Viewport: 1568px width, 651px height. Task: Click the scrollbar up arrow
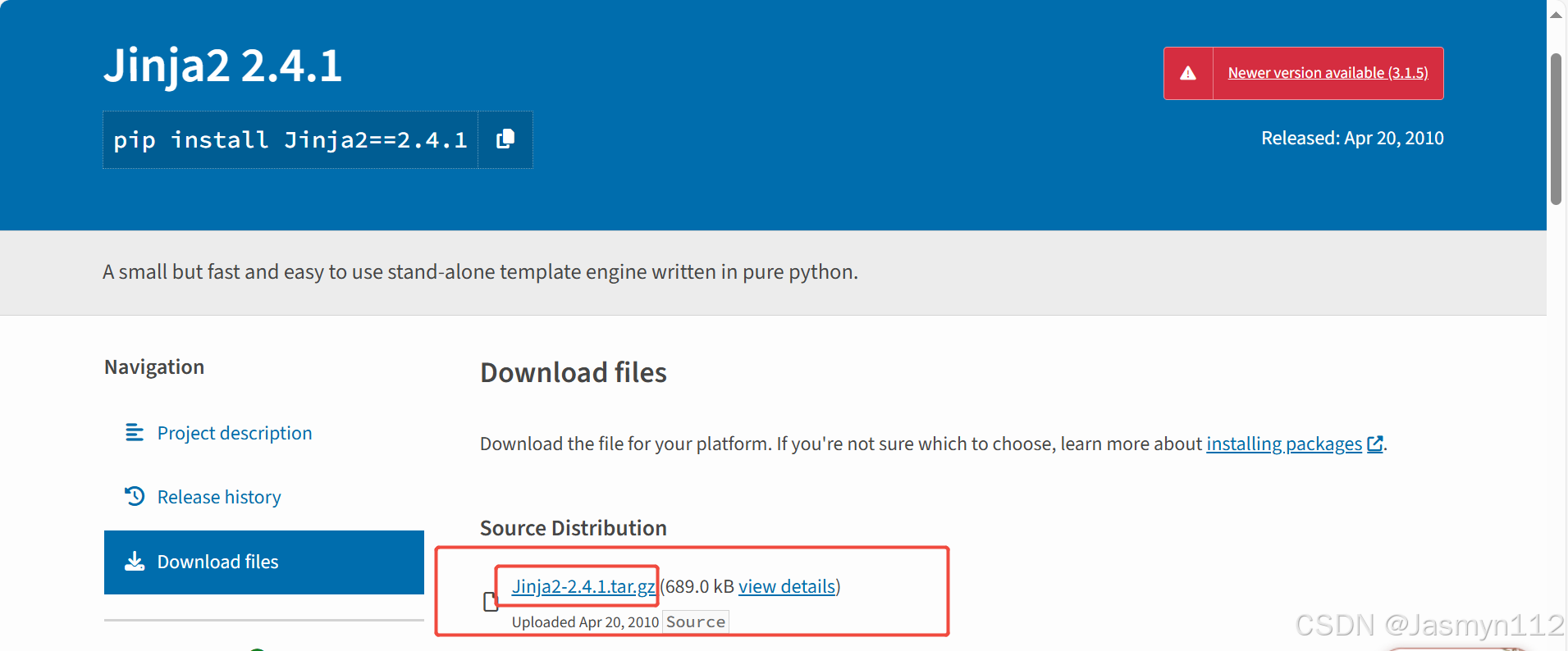1556,14
